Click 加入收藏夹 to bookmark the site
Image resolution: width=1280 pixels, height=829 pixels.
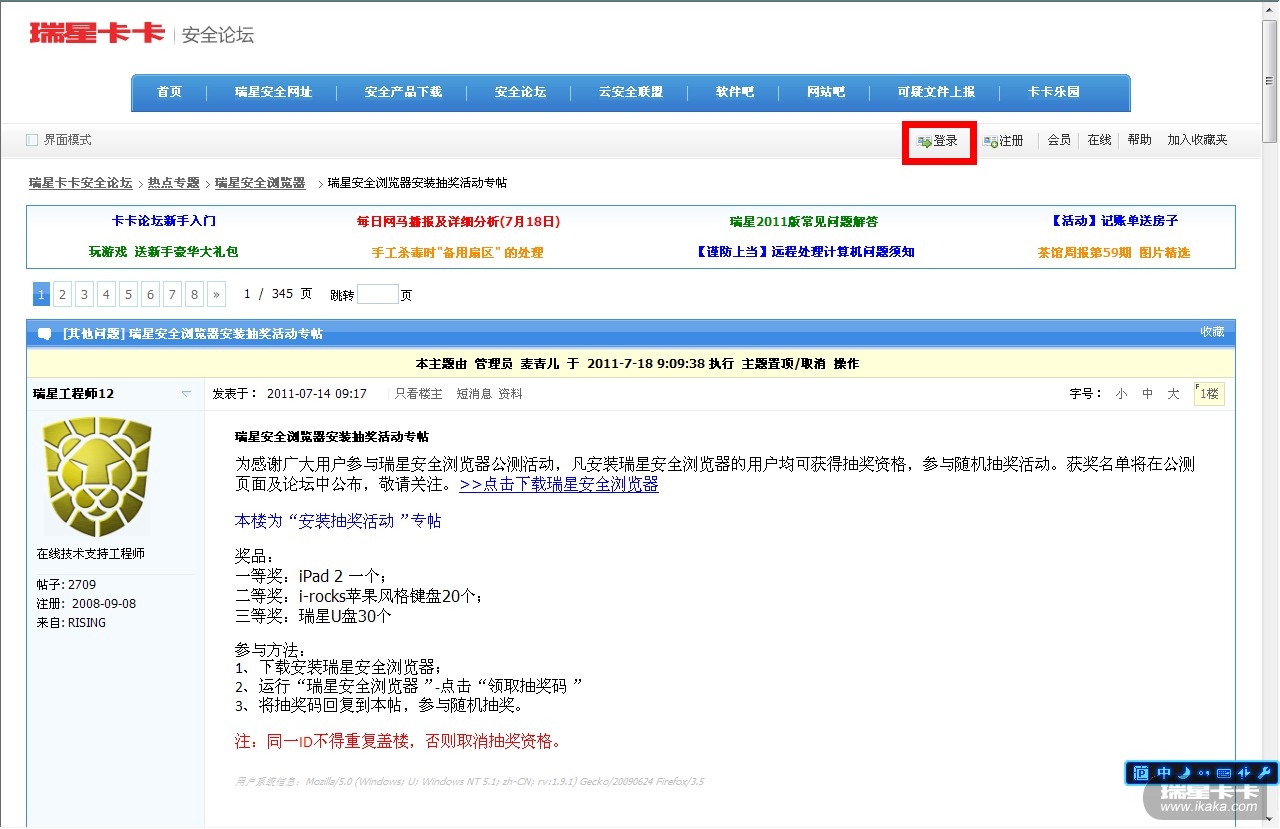1197,141
